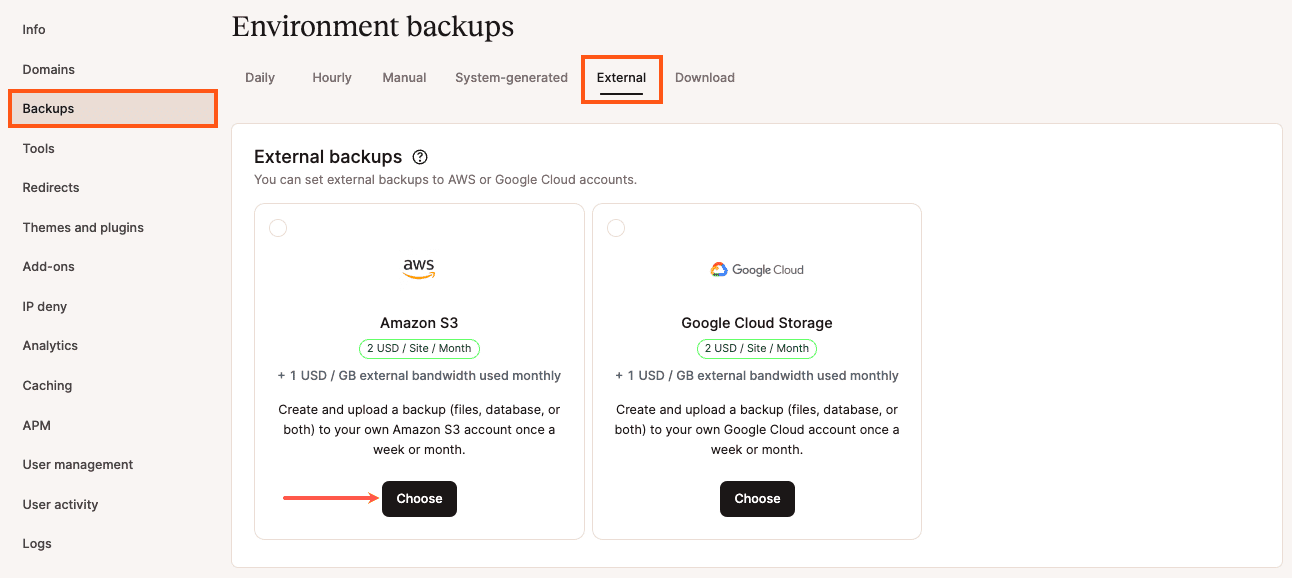Screen dimensions: 1292x578
Task: Open the Download backups tab
Action: point(704,77)
